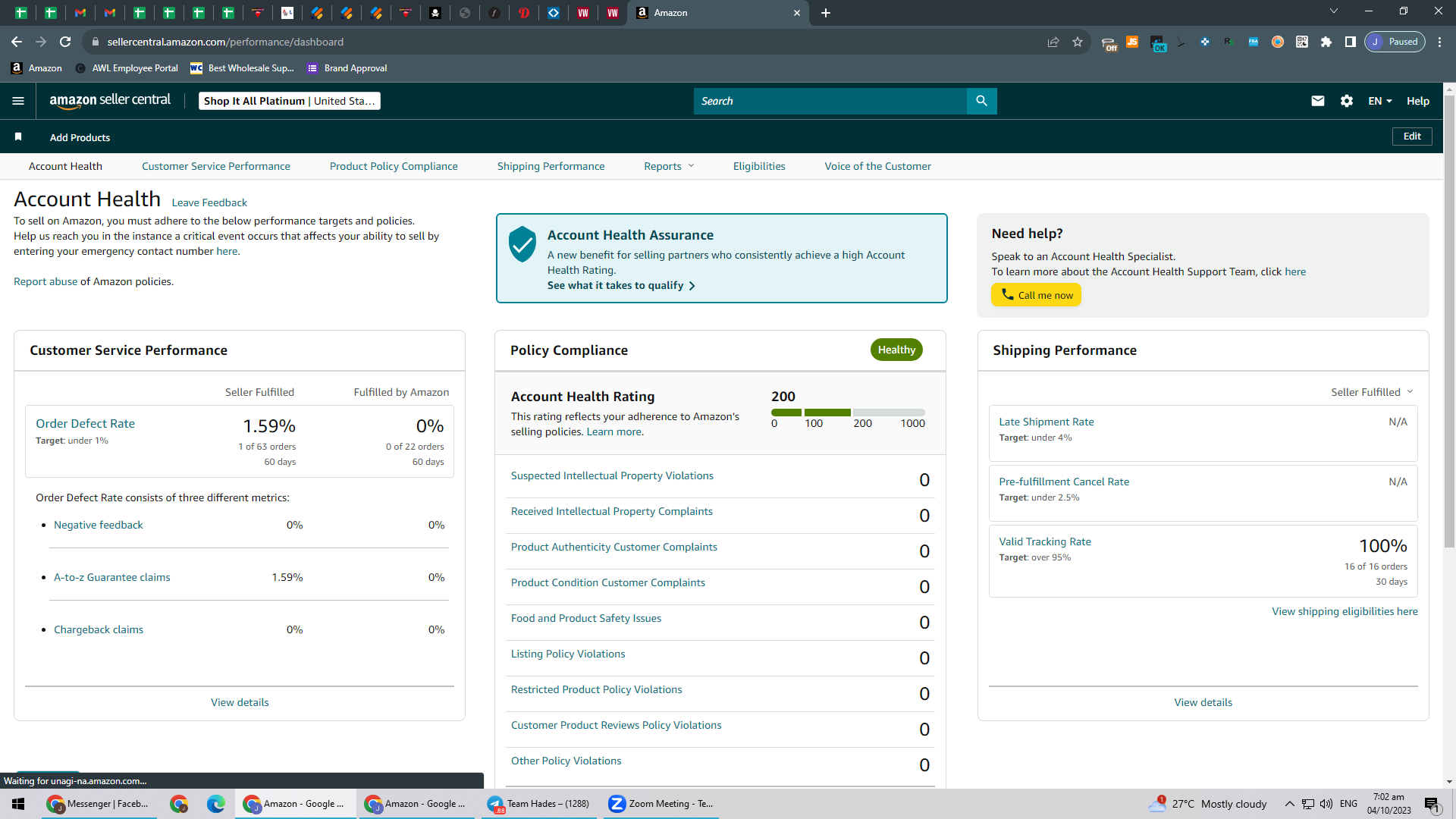Click the browser address bar
1456x819 pixels.
coord(561,42)
